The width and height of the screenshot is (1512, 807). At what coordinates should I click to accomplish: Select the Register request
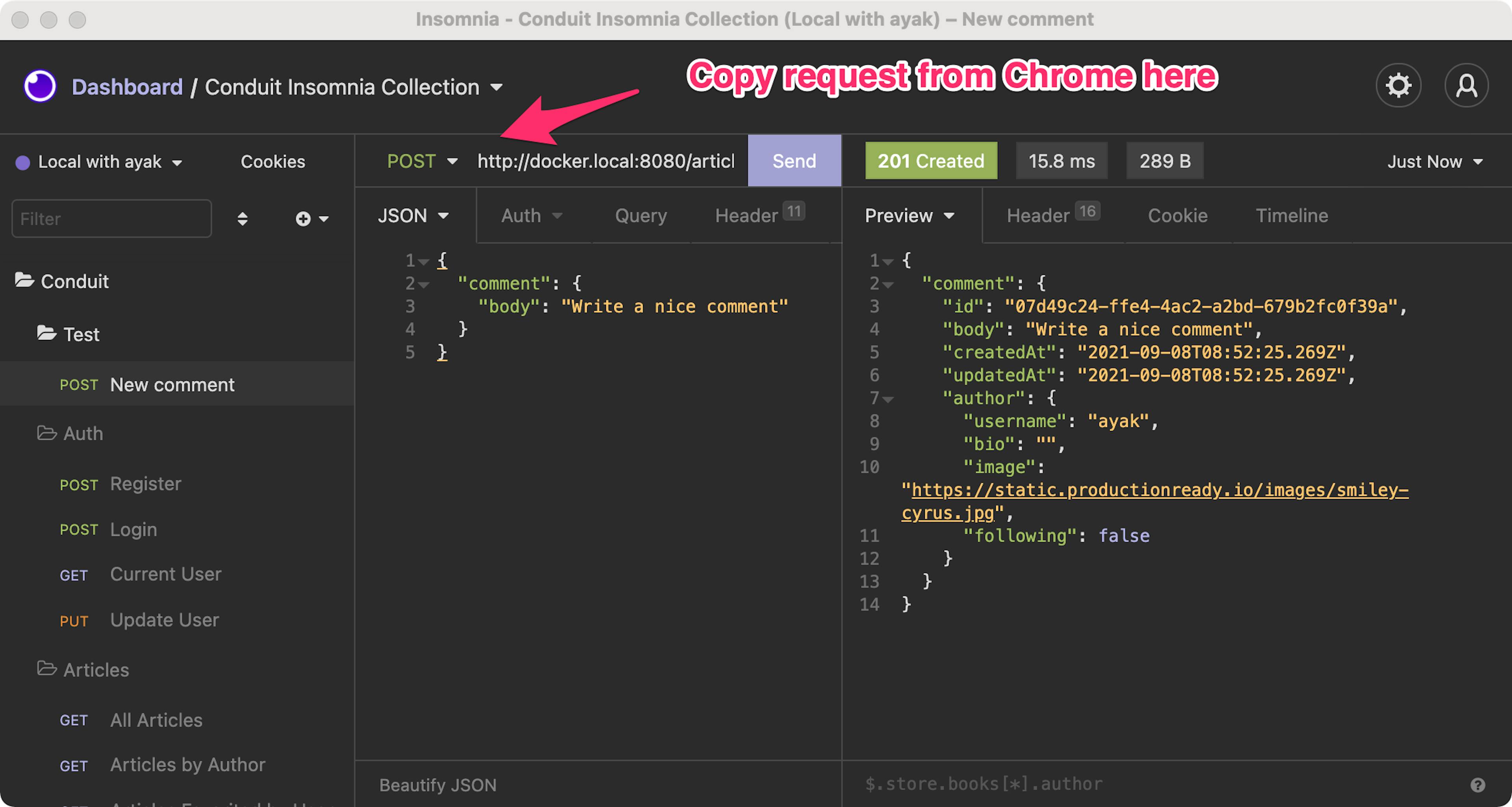pyautogui.click(x=177, y=484)
